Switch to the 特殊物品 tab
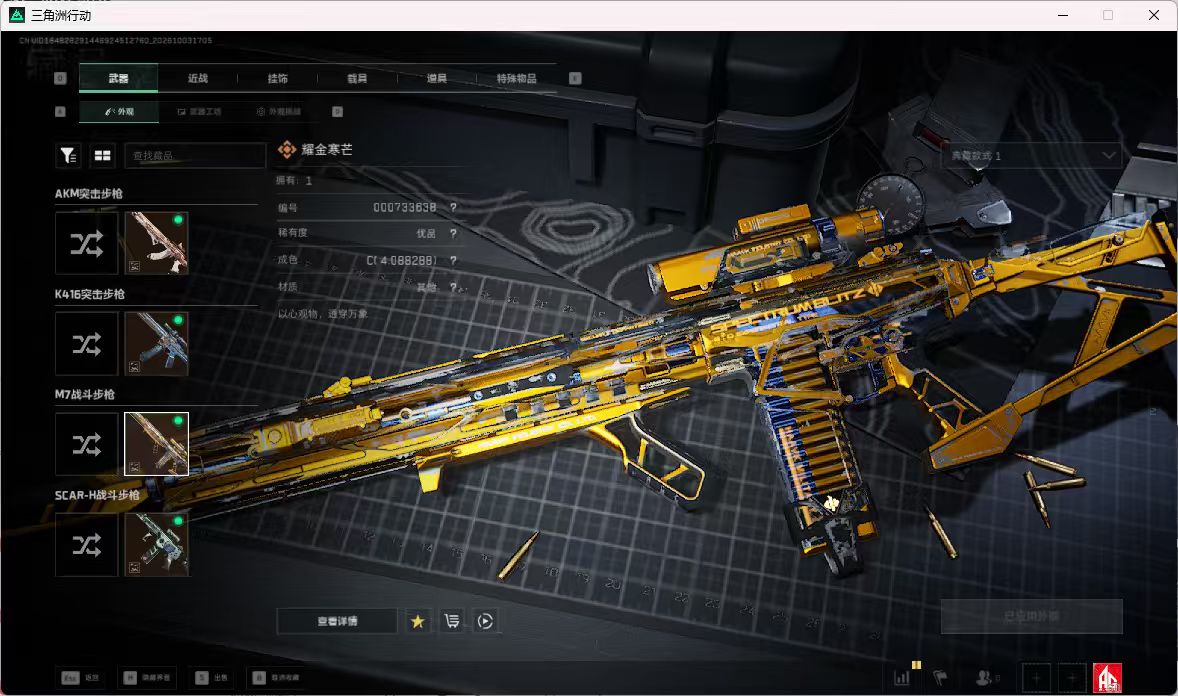The image size is (1178, 696). click(x=516, y=78)
